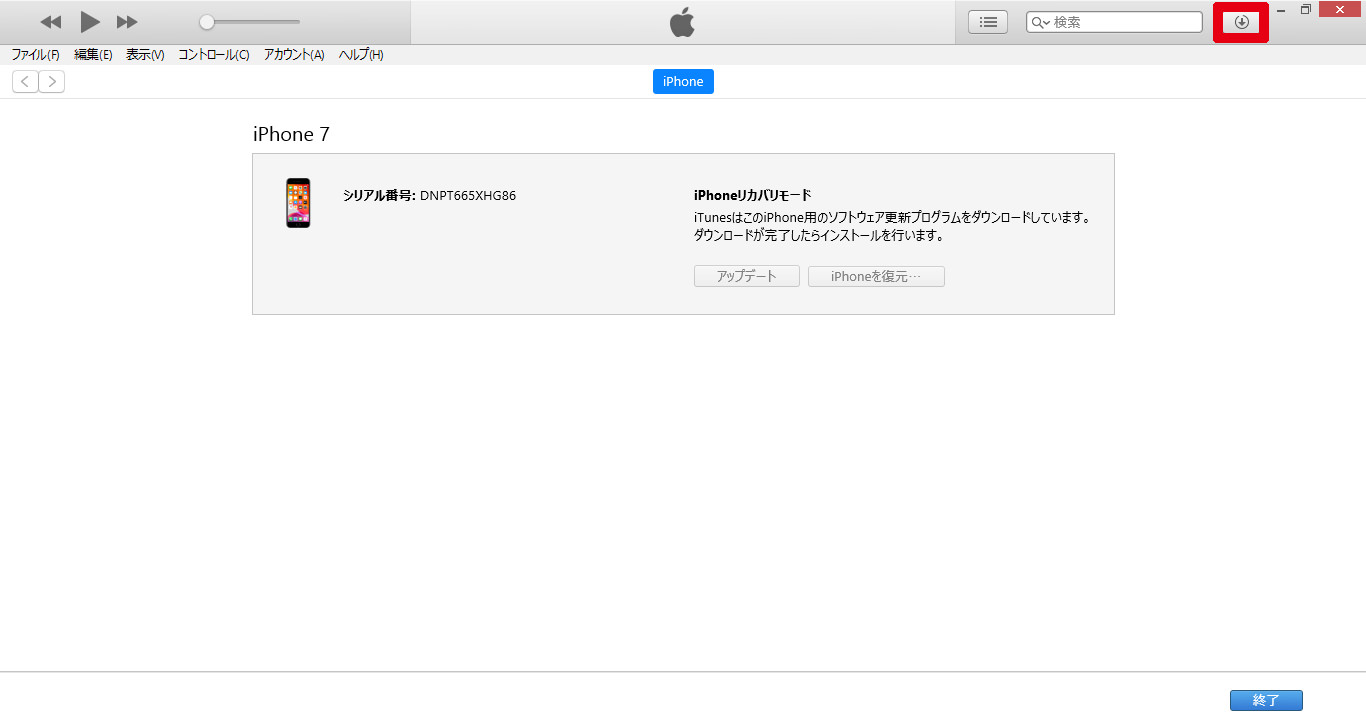Adjust the volume slider knob
The image size is (1366, 728).
pyautogui.click(x=207, y=22)
